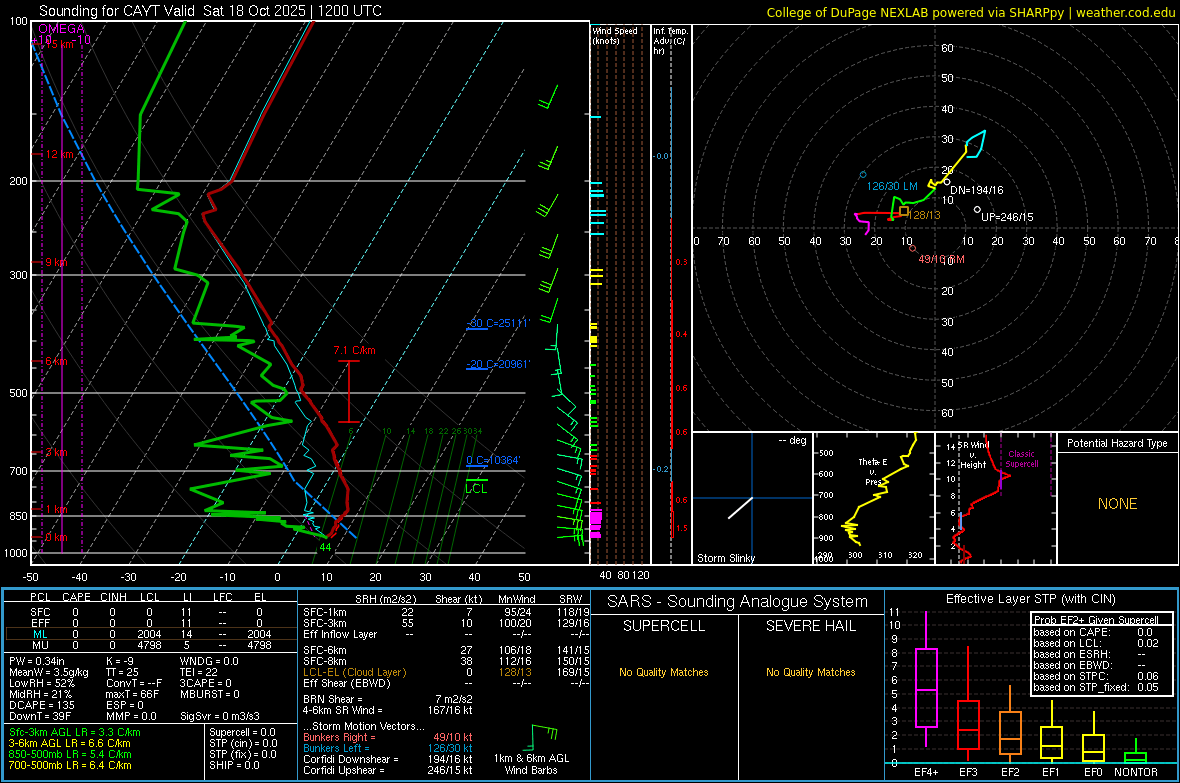The height and width of the screenshot is (783, 1180).
Task: Click No Quality Matches under SUPERCELL
Action: pyautogui.click(x=664, y=672)
